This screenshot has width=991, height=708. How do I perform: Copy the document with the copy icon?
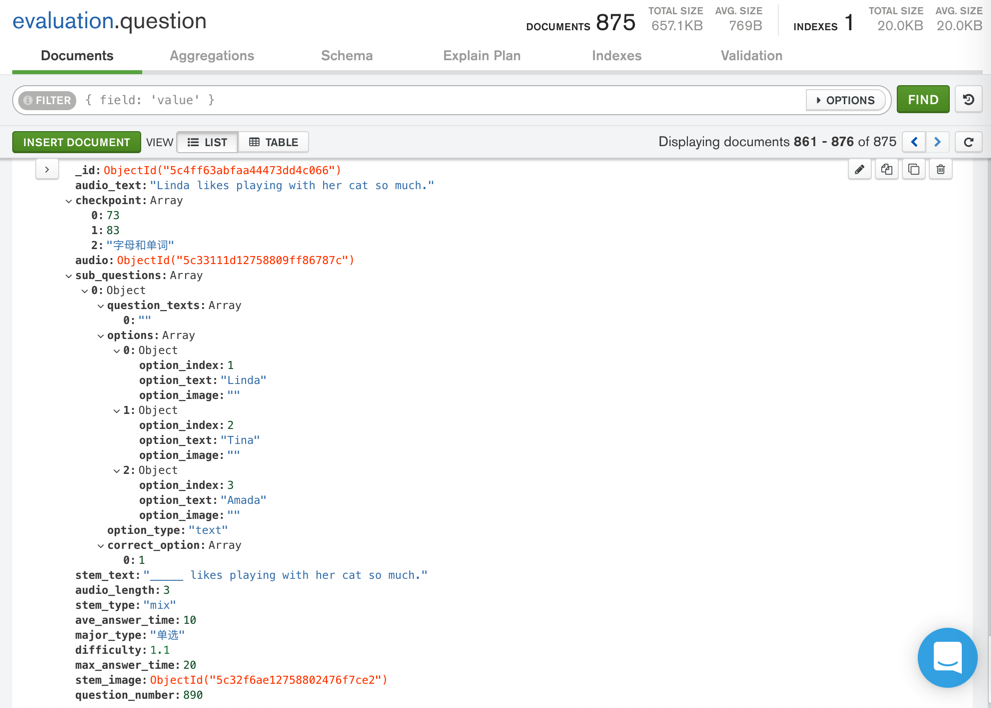click(887, 170)
